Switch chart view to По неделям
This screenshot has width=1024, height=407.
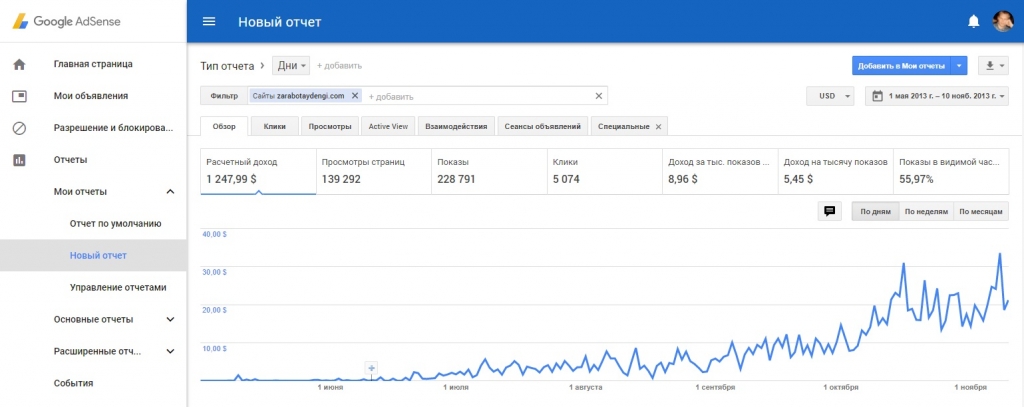(925, 211)
